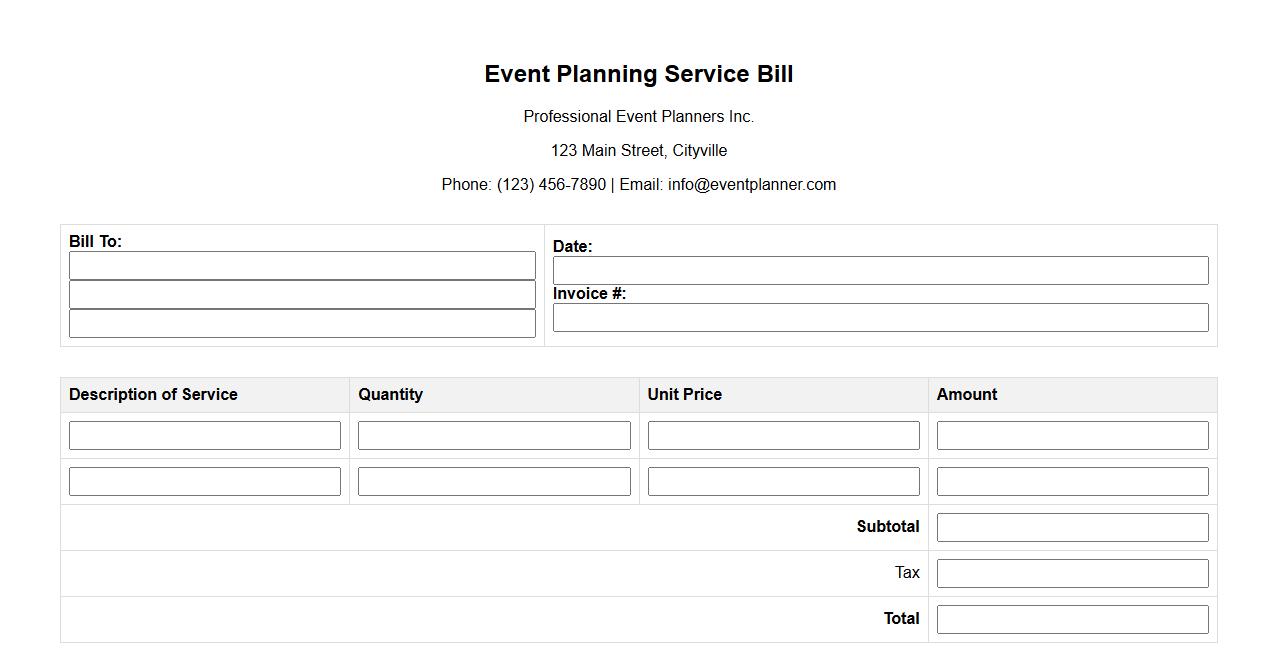Image resolution: width=1278 pixels, height=650 pixels.
Task: Click the third Bill To input line
Action: (302, 324)
